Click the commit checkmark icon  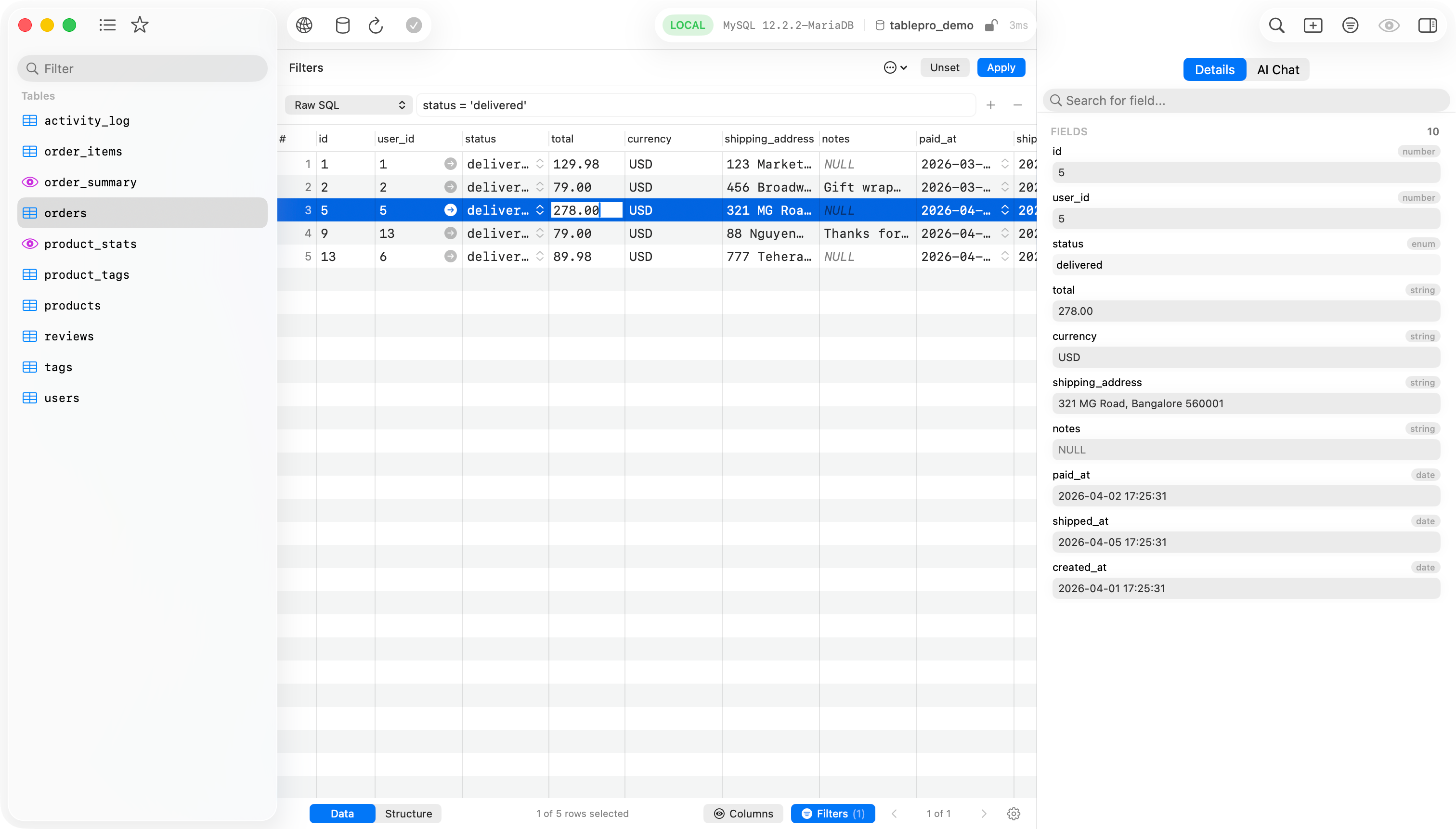pyautogui.click(x=414, y=25)
